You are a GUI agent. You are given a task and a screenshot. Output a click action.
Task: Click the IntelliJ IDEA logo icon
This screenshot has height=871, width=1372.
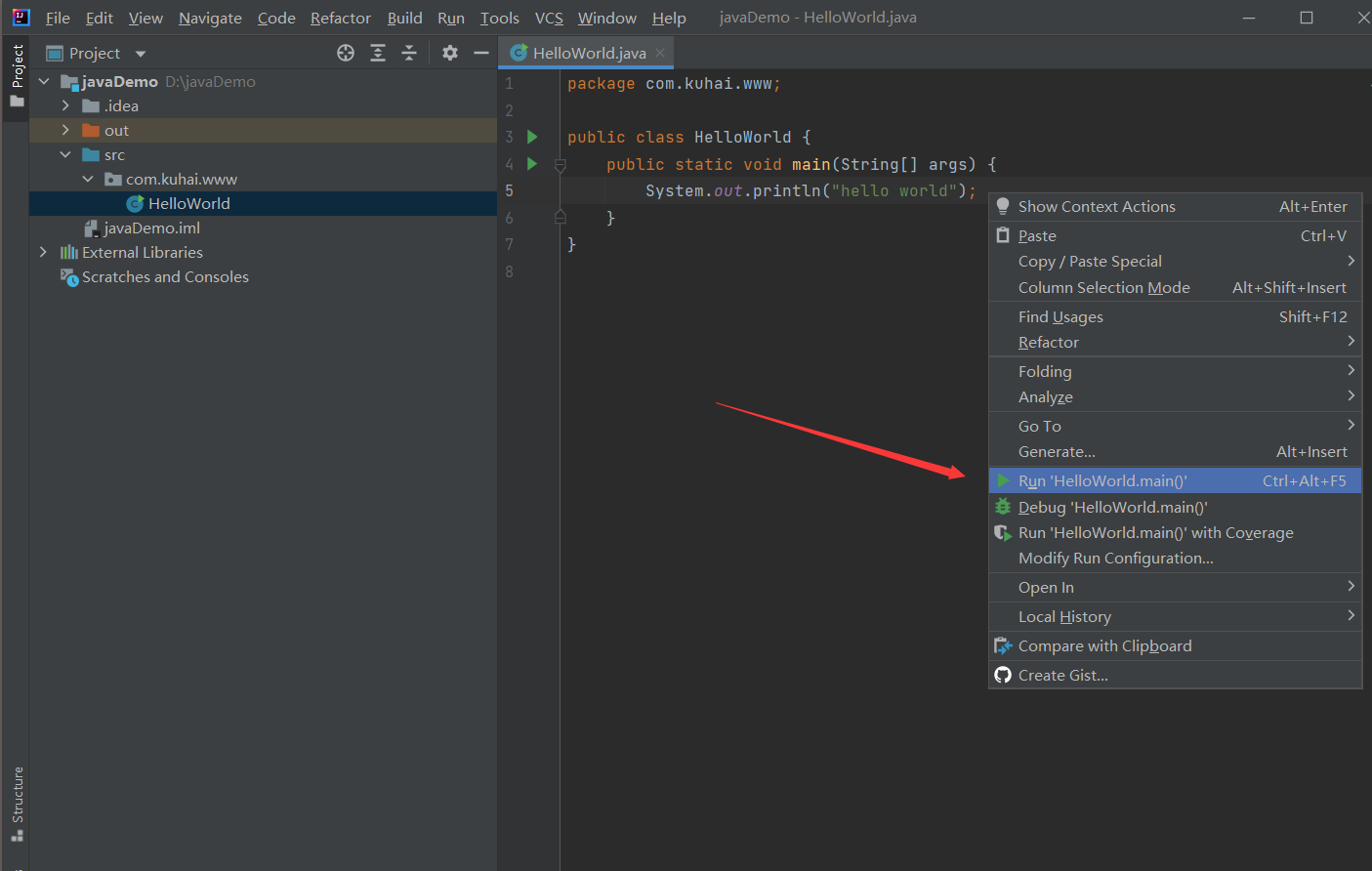pyautogui.click(x=21, y=17)
